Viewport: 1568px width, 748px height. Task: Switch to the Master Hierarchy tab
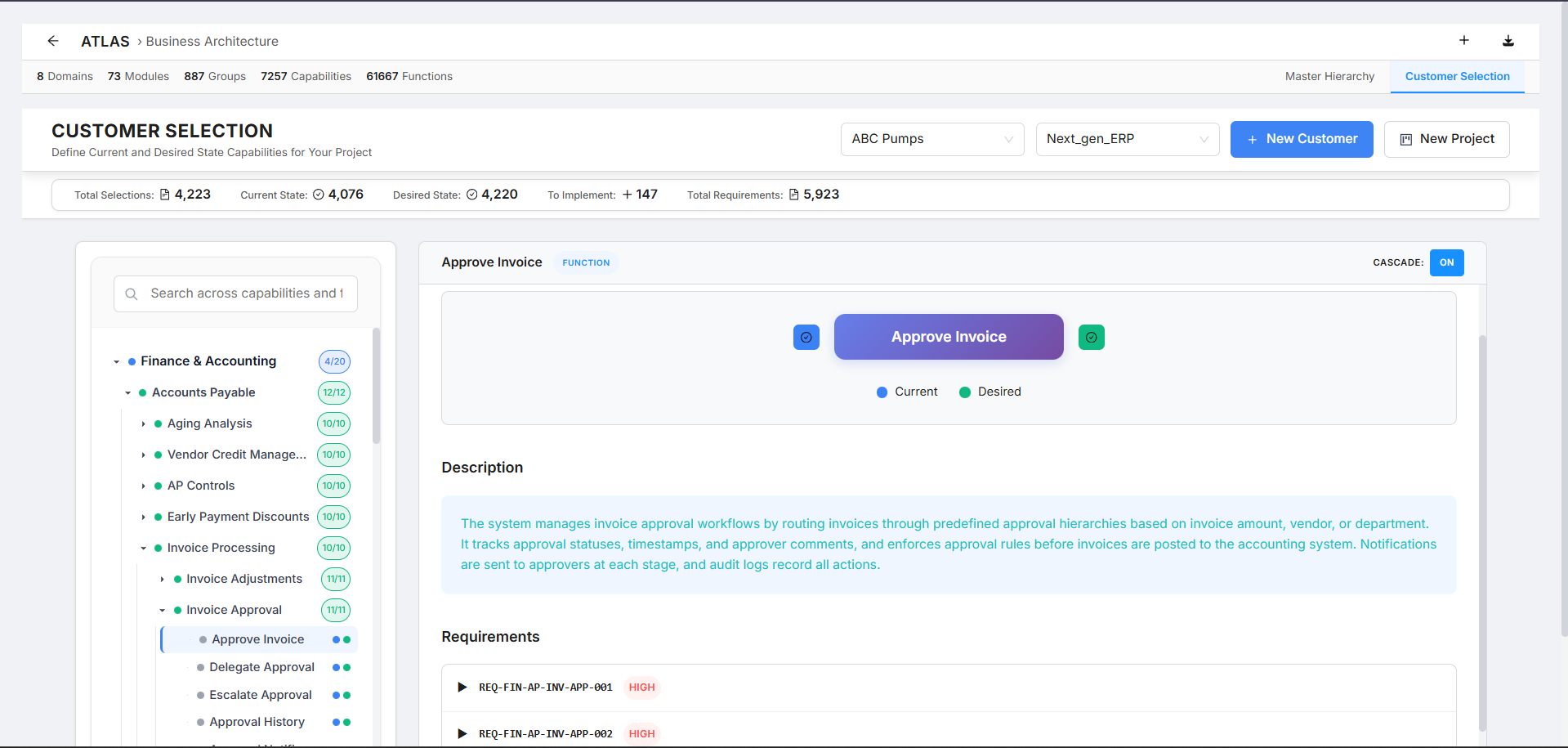(1329, 76)
